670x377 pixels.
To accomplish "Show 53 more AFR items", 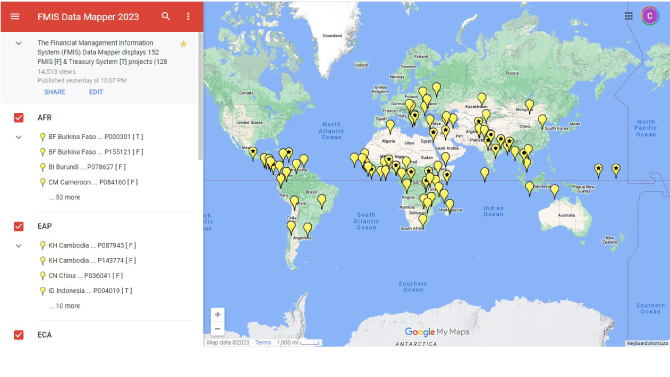I will click(65, 197).
